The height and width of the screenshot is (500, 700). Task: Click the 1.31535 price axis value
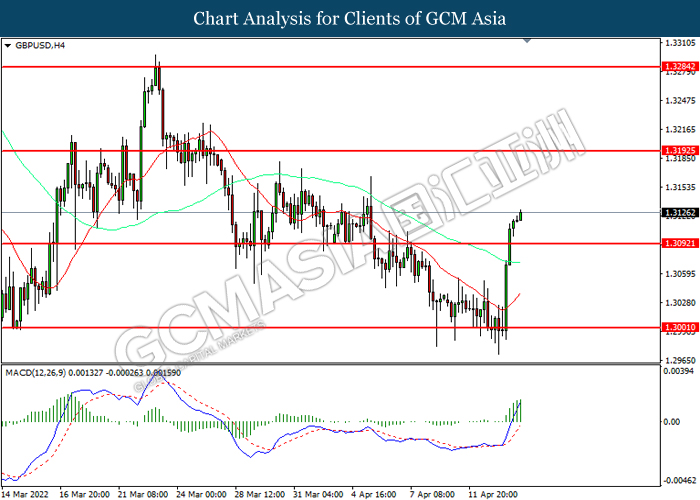pyautogui.click(x=680, y=187)
